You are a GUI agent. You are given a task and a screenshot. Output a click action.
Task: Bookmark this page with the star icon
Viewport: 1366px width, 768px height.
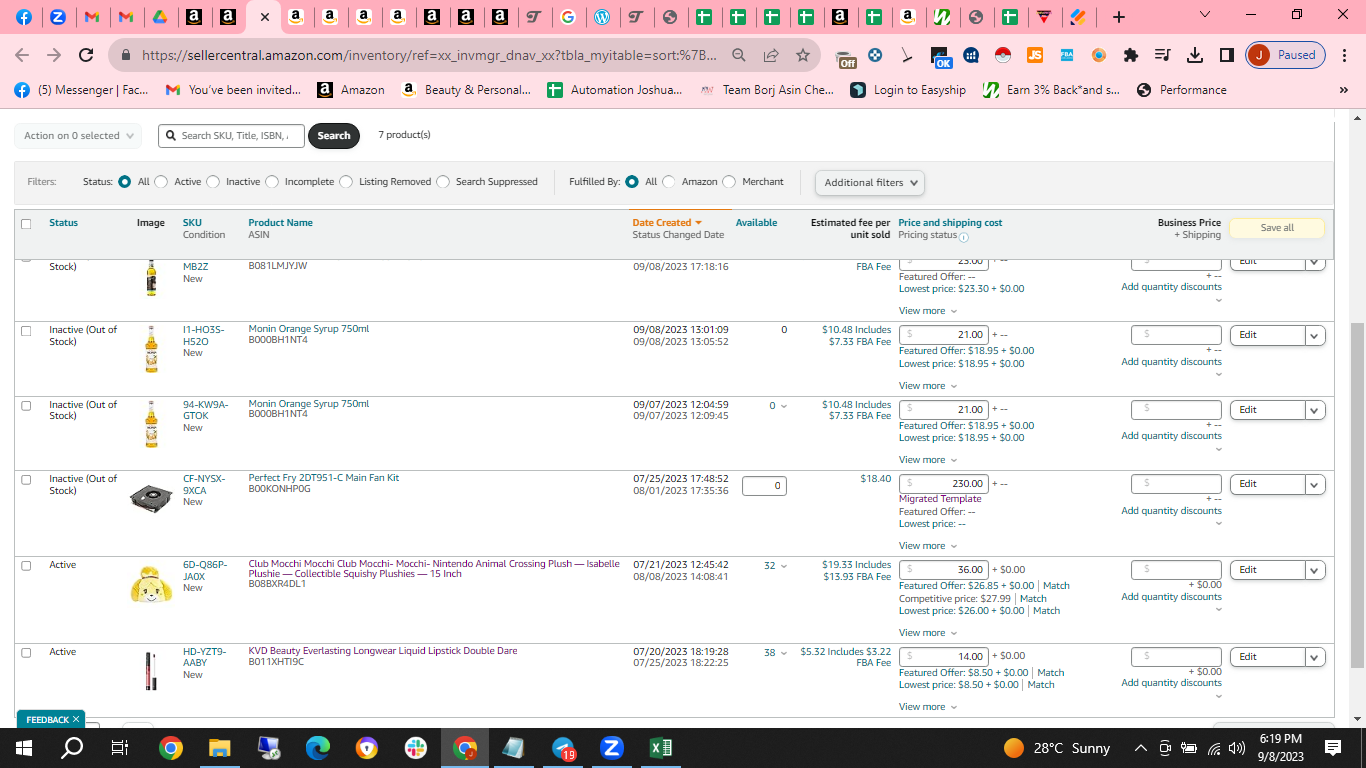(802, 55)
